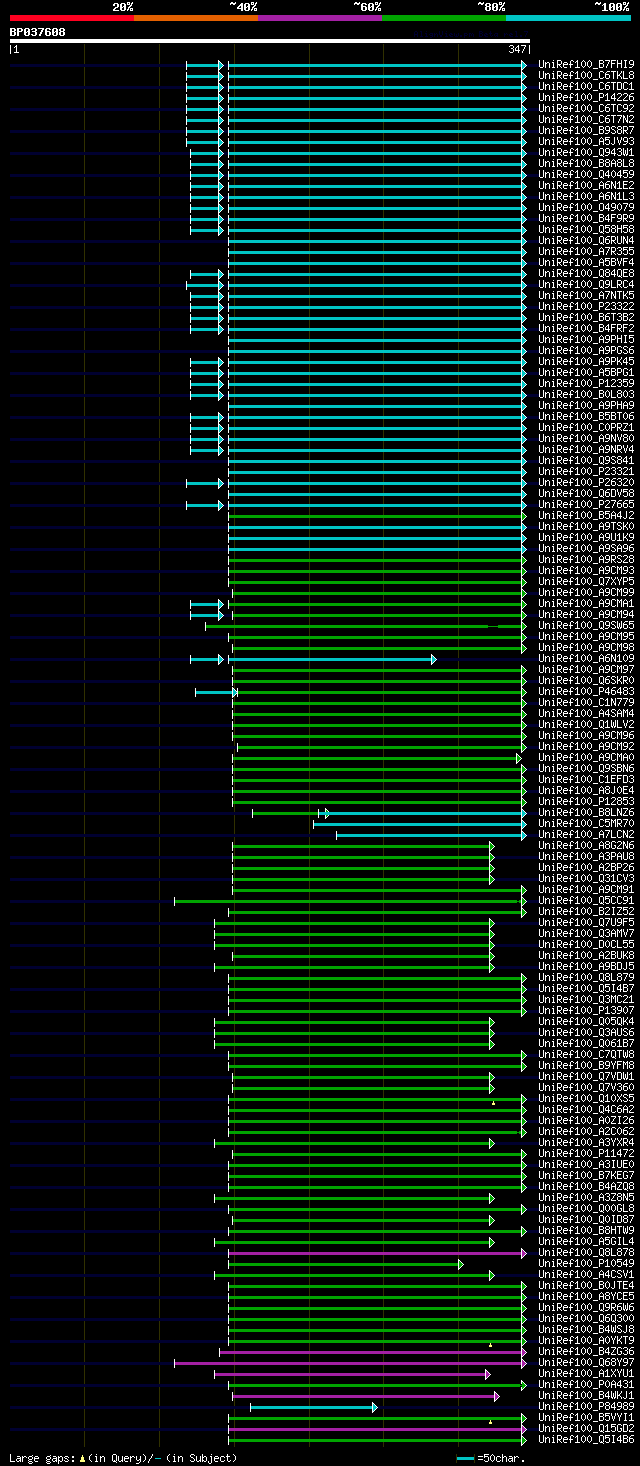Select hit label UniRef100_B5BT06
This screenshot has width=640, height=1466.
[x=586, y=416]
